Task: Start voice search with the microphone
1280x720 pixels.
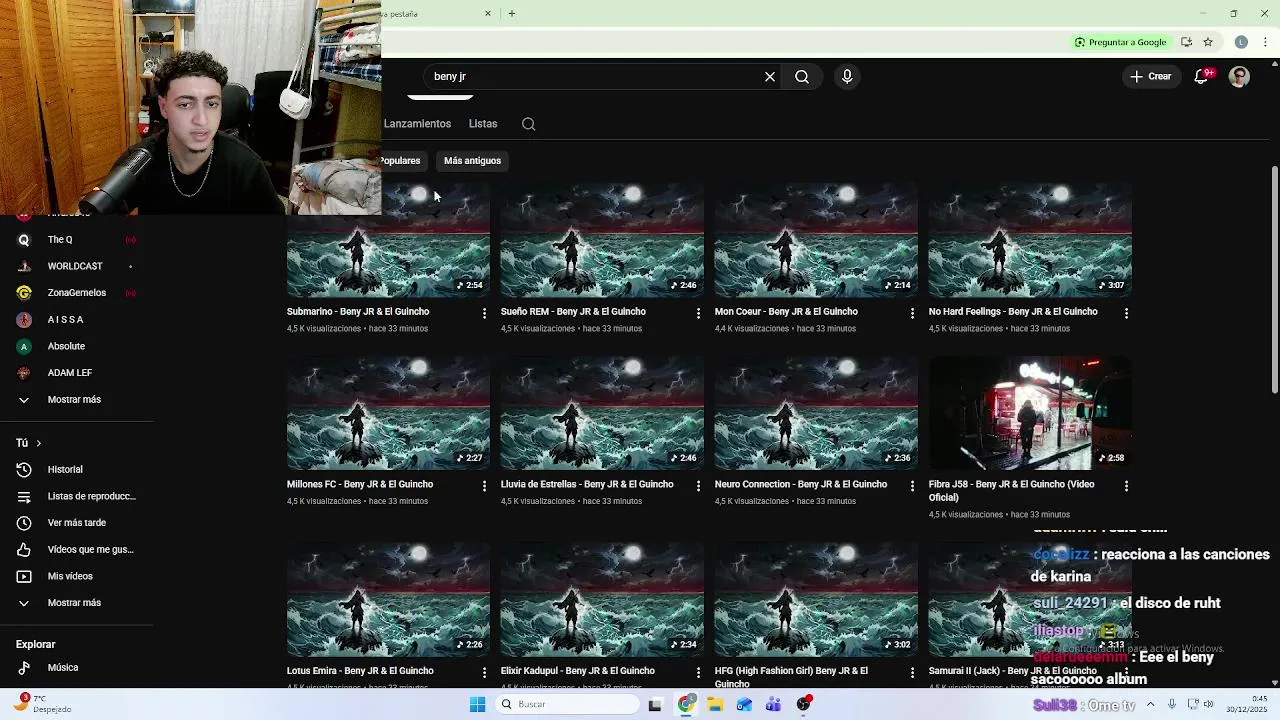Action: [x=847, y=76]
